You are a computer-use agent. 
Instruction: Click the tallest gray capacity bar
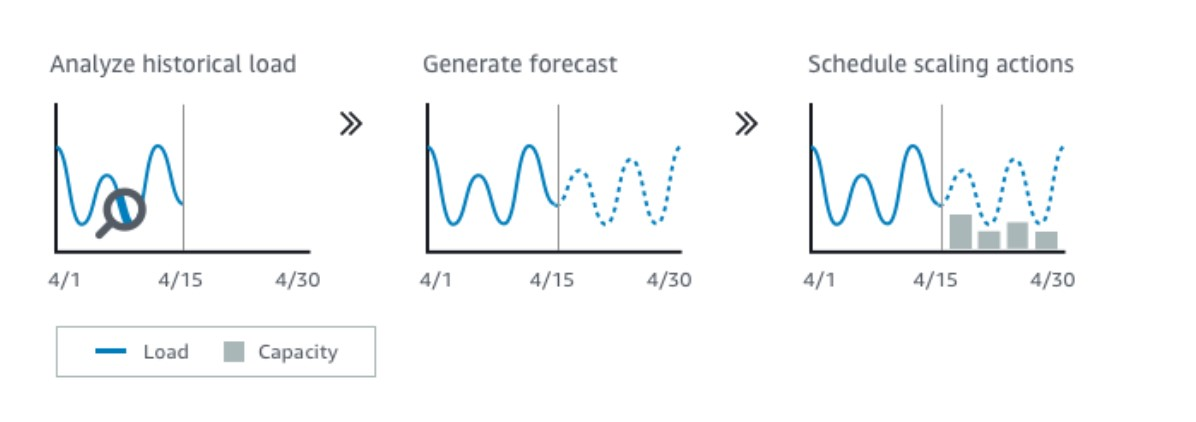(960, 231)
